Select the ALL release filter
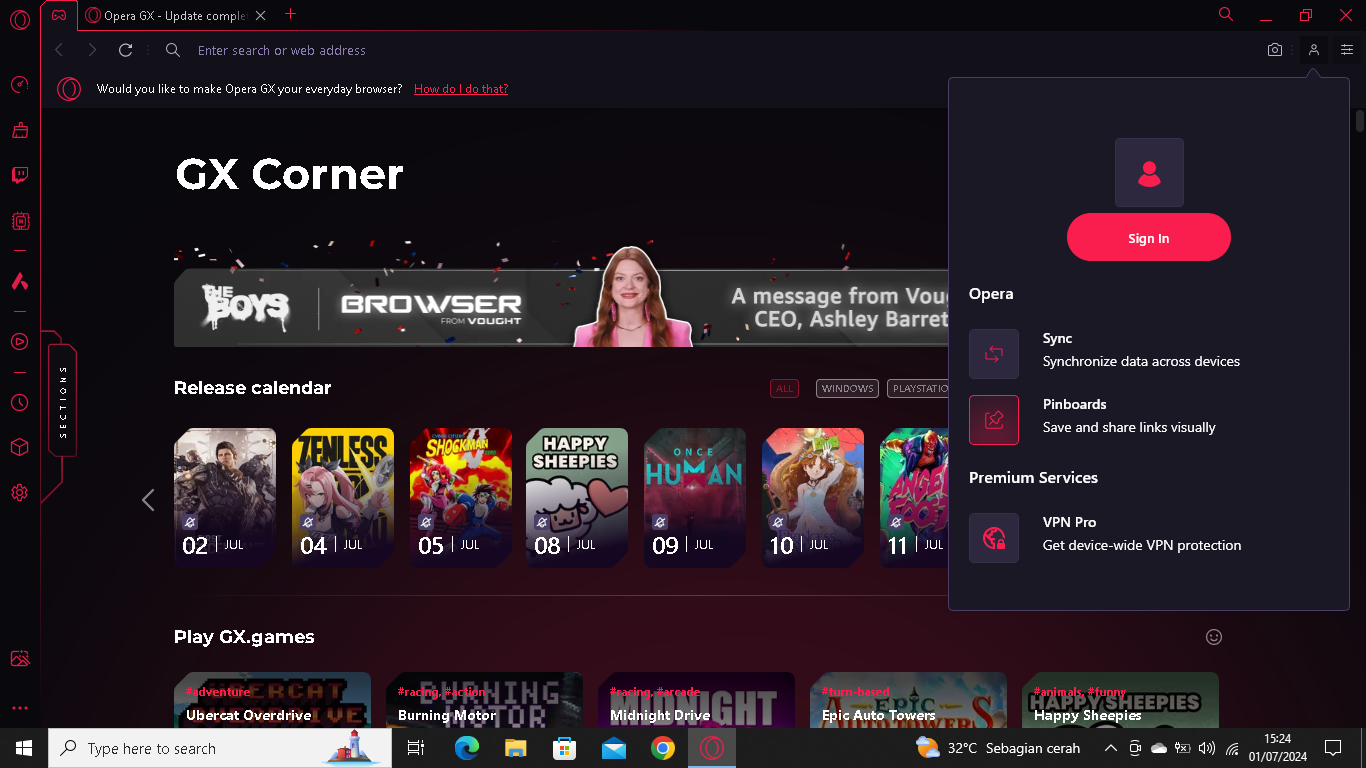1366x768 pixels. [784, 389]
